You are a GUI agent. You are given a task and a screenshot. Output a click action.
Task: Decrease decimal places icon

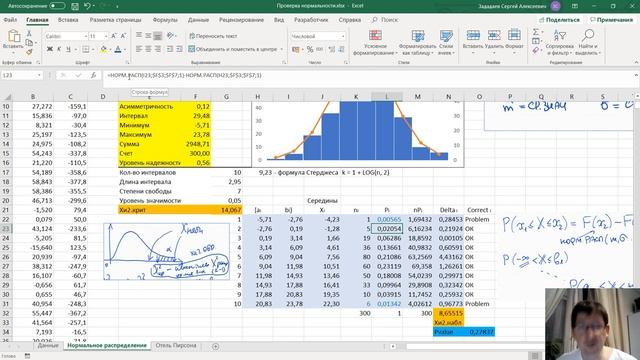[341, 49]
